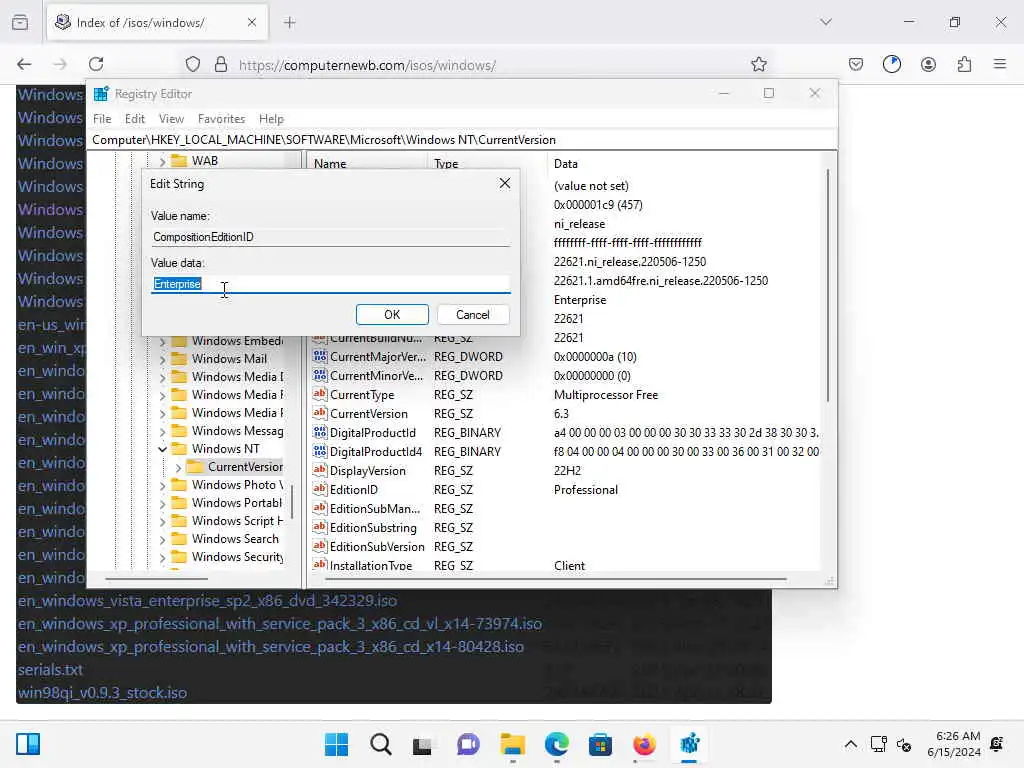Select the CurrentMajorVersionNumber DWORD value

[x=377, y=357]
